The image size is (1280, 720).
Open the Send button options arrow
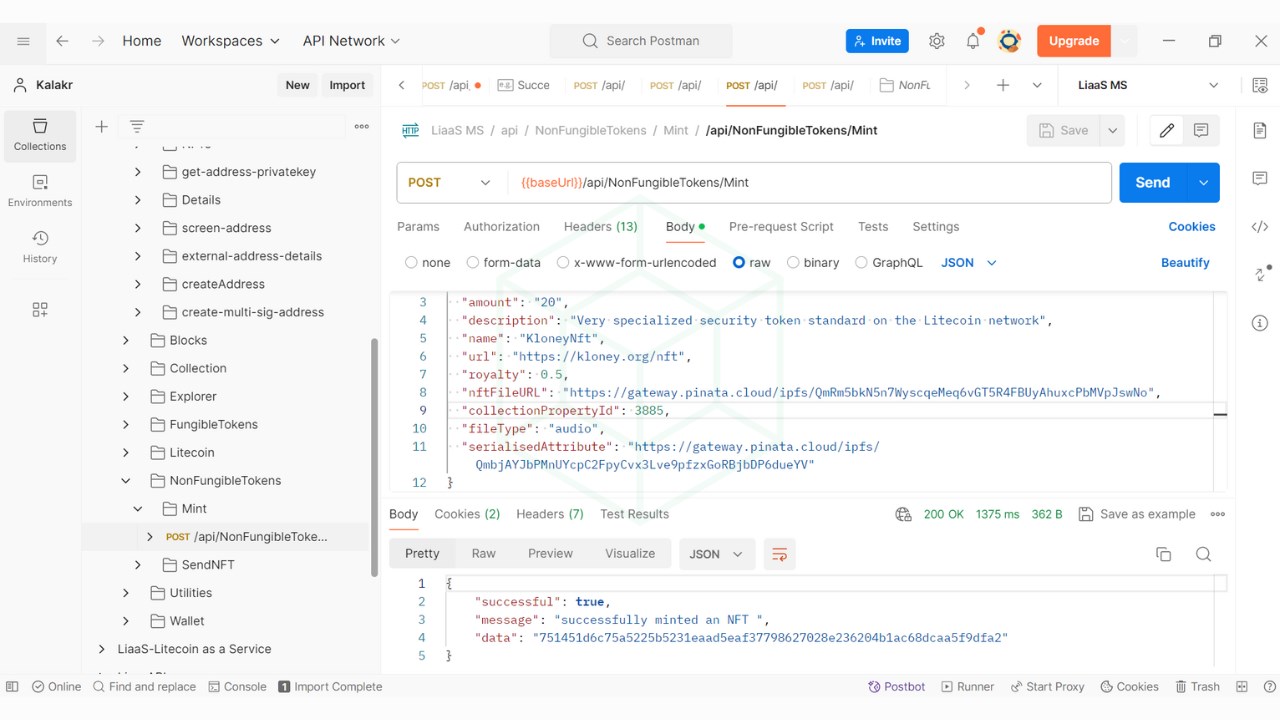tap(1203, 183)
